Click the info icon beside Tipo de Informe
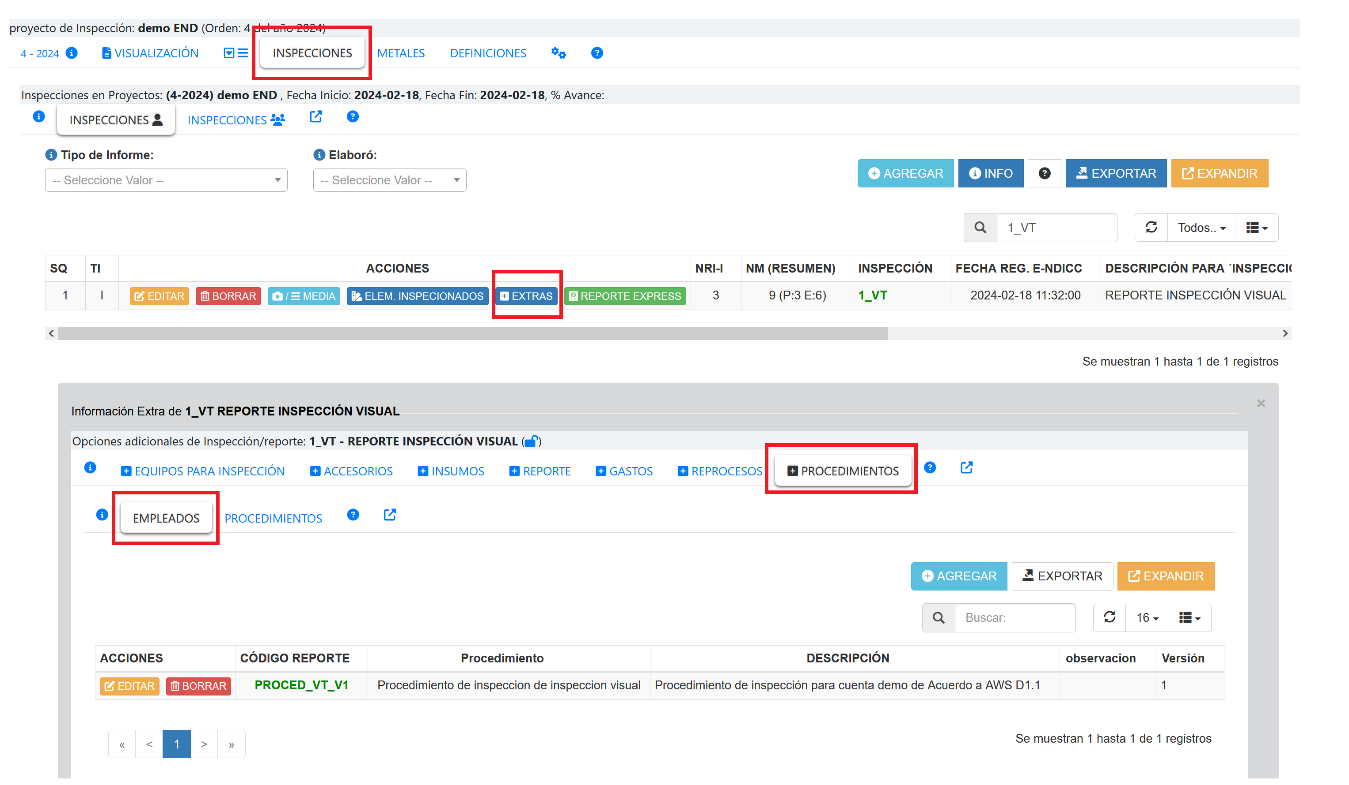The width and height of the screenshot is (1349, 785). click(x=51, y=155)
